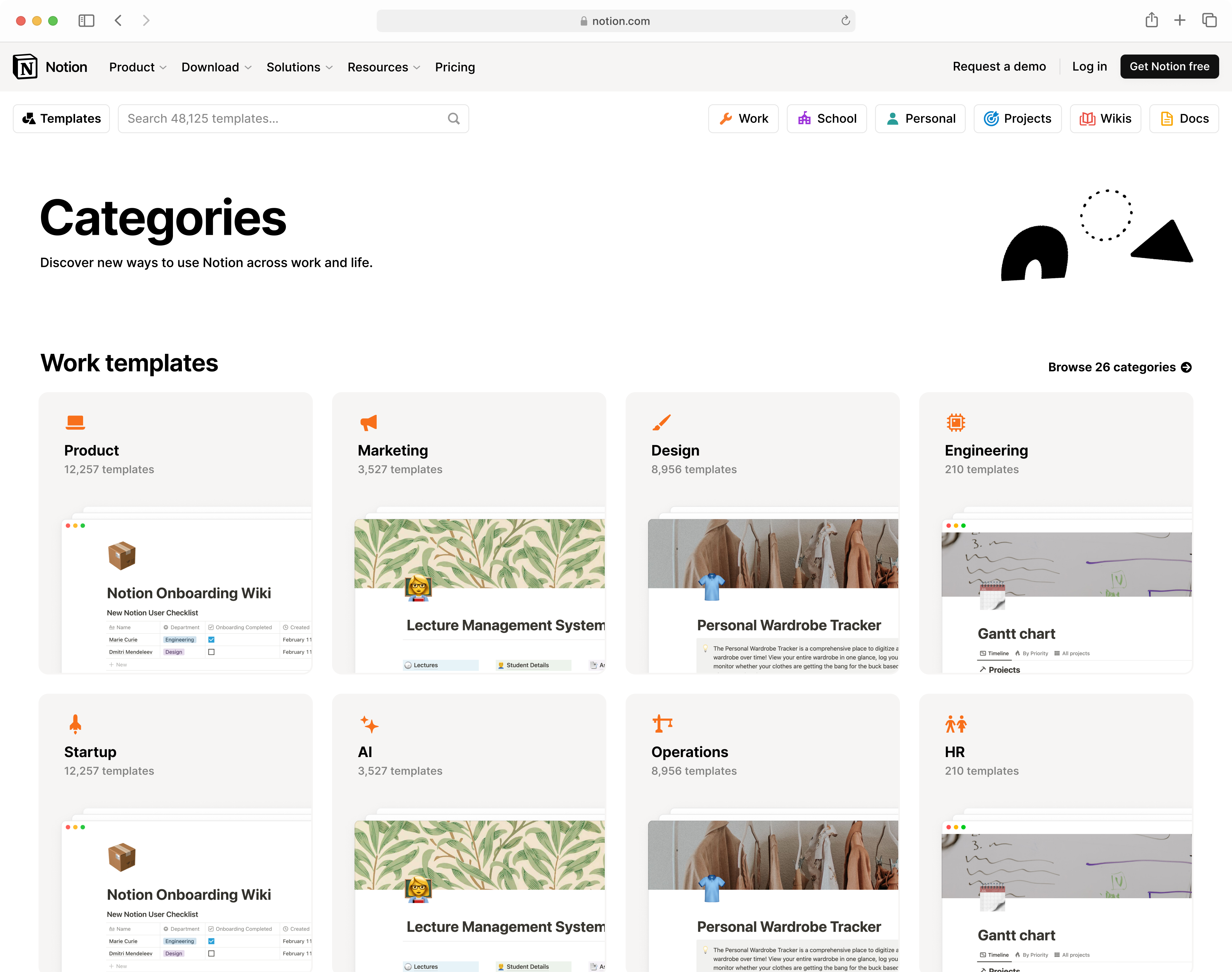Viewport: 1232px width, 972px height.
Task: Open a new tab with plus icon
Action: tap(1180, 21)
